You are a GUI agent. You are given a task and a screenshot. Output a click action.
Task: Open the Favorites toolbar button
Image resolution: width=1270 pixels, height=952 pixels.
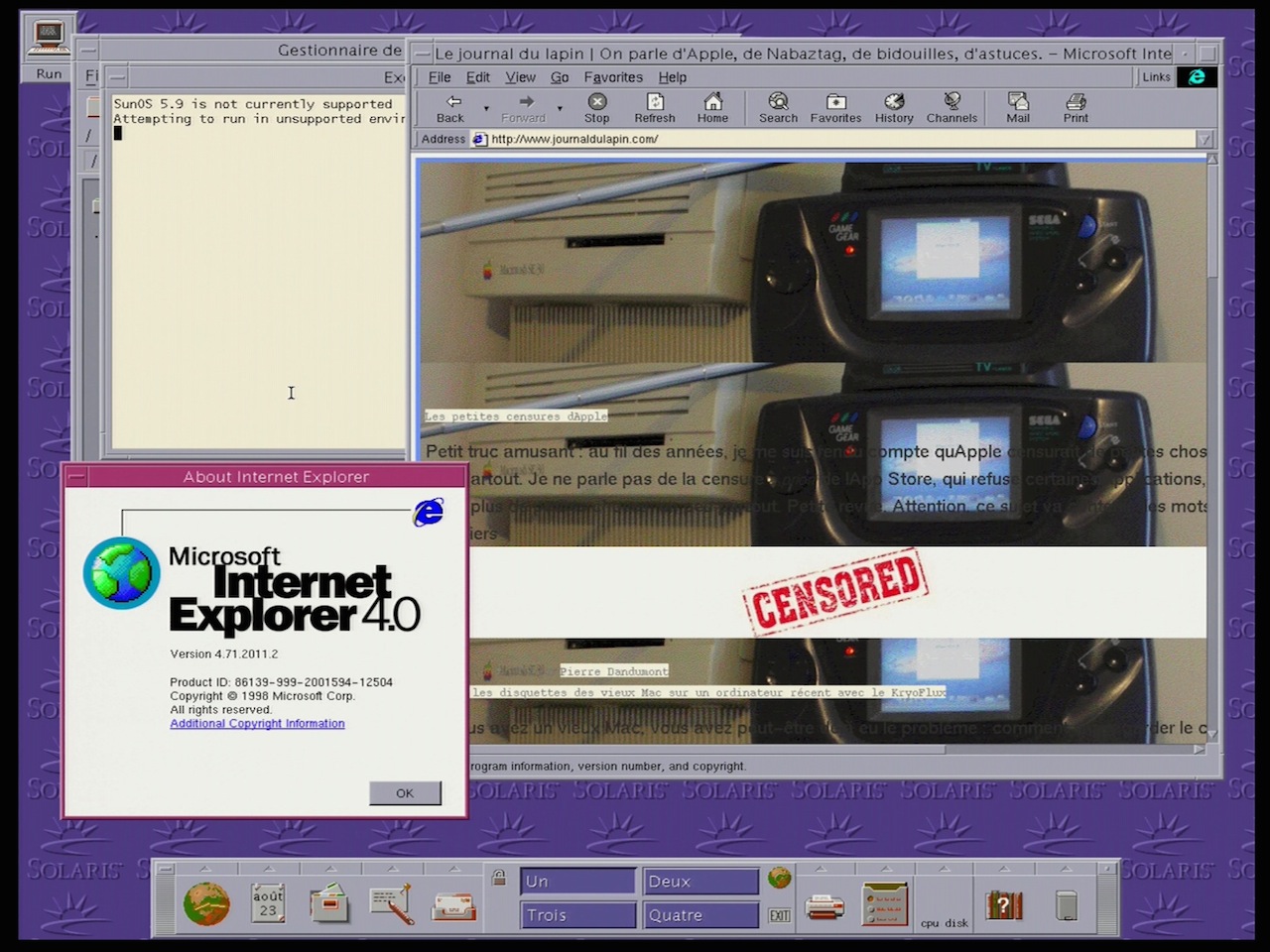pyautogui.click(x=835, y=109)
